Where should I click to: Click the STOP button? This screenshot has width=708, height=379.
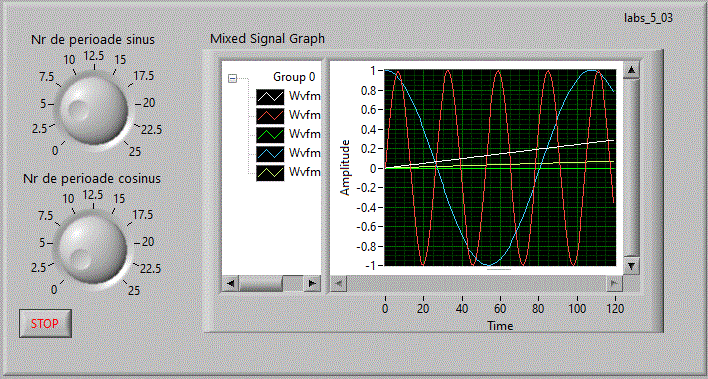45,323
